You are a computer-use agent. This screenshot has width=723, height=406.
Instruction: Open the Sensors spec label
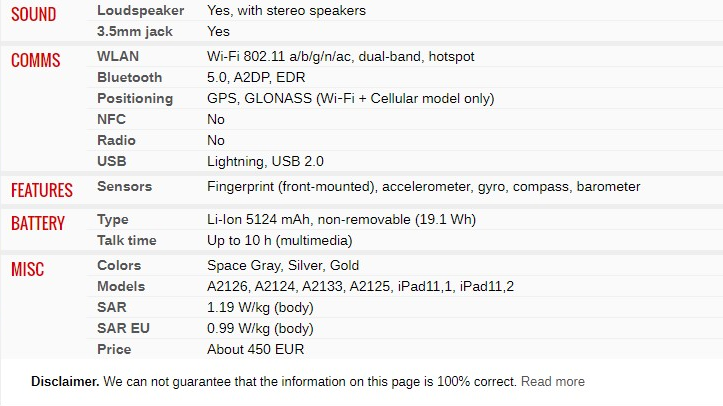124,187
